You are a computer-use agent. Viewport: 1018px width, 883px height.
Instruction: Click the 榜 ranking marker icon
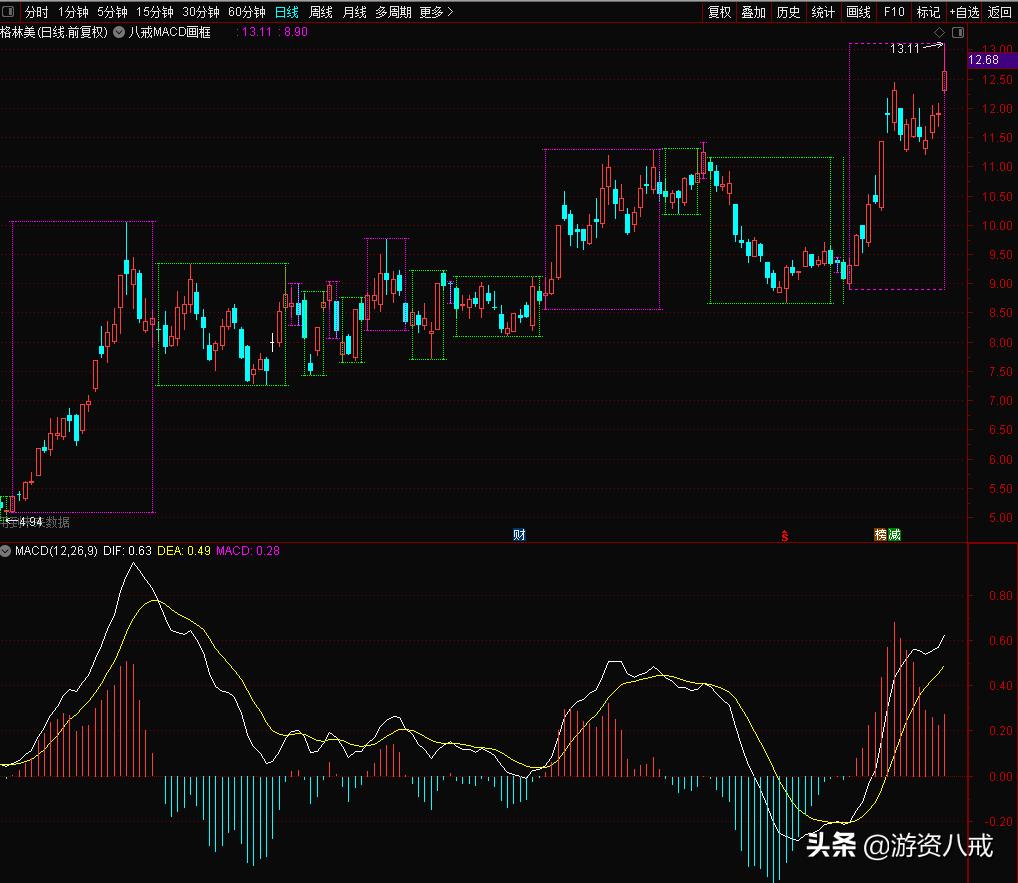click(x=880, y=535)
